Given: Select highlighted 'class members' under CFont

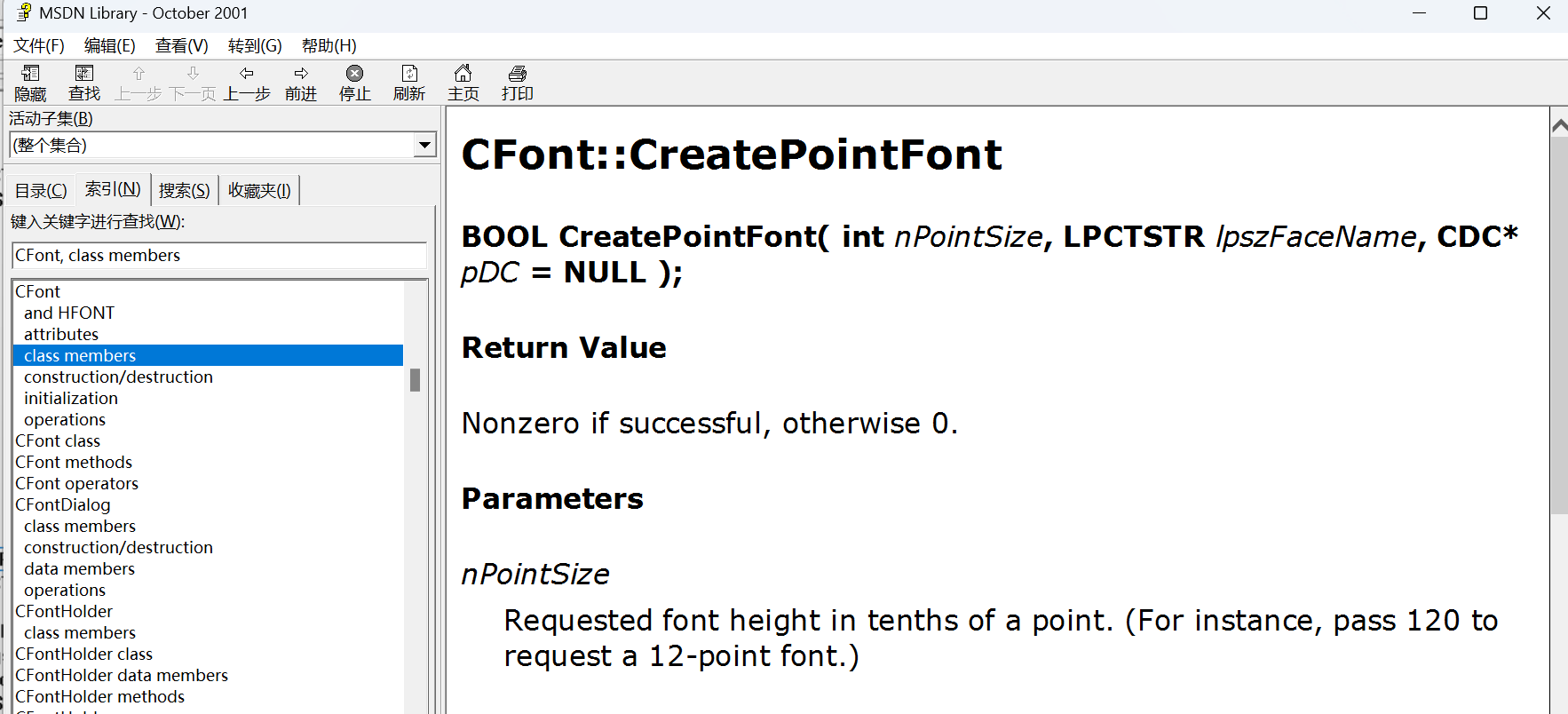Looking at the screenshot, I should coord(208,355).
